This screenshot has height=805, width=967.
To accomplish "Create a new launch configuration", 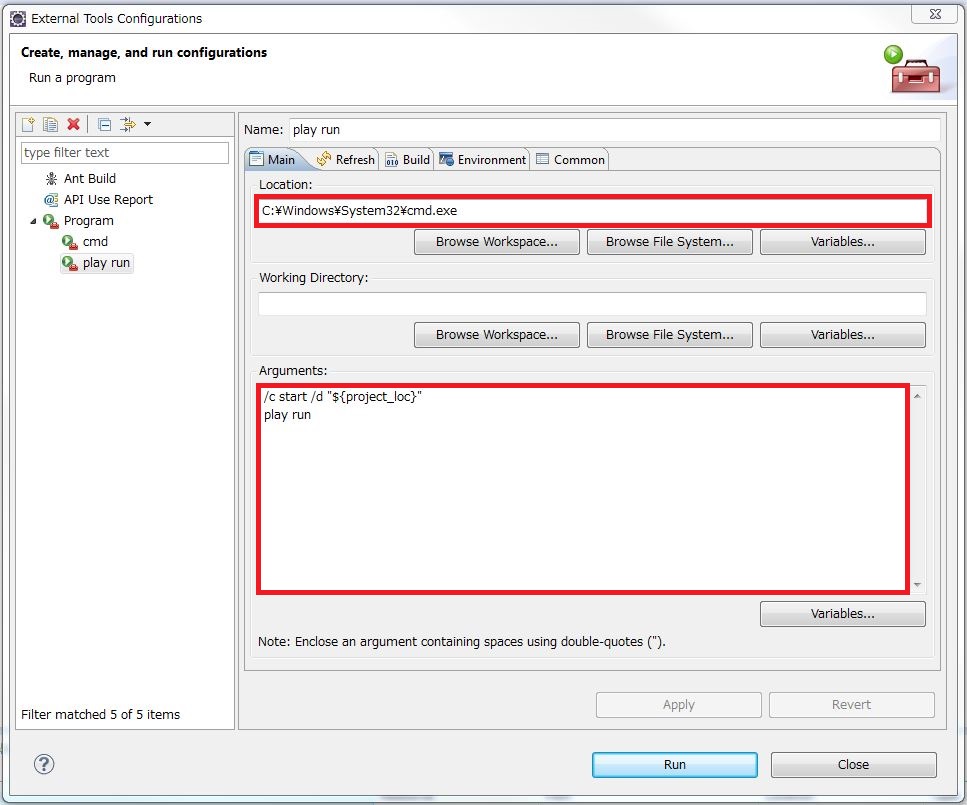I will pyautogui.click(x=27, y=124).
